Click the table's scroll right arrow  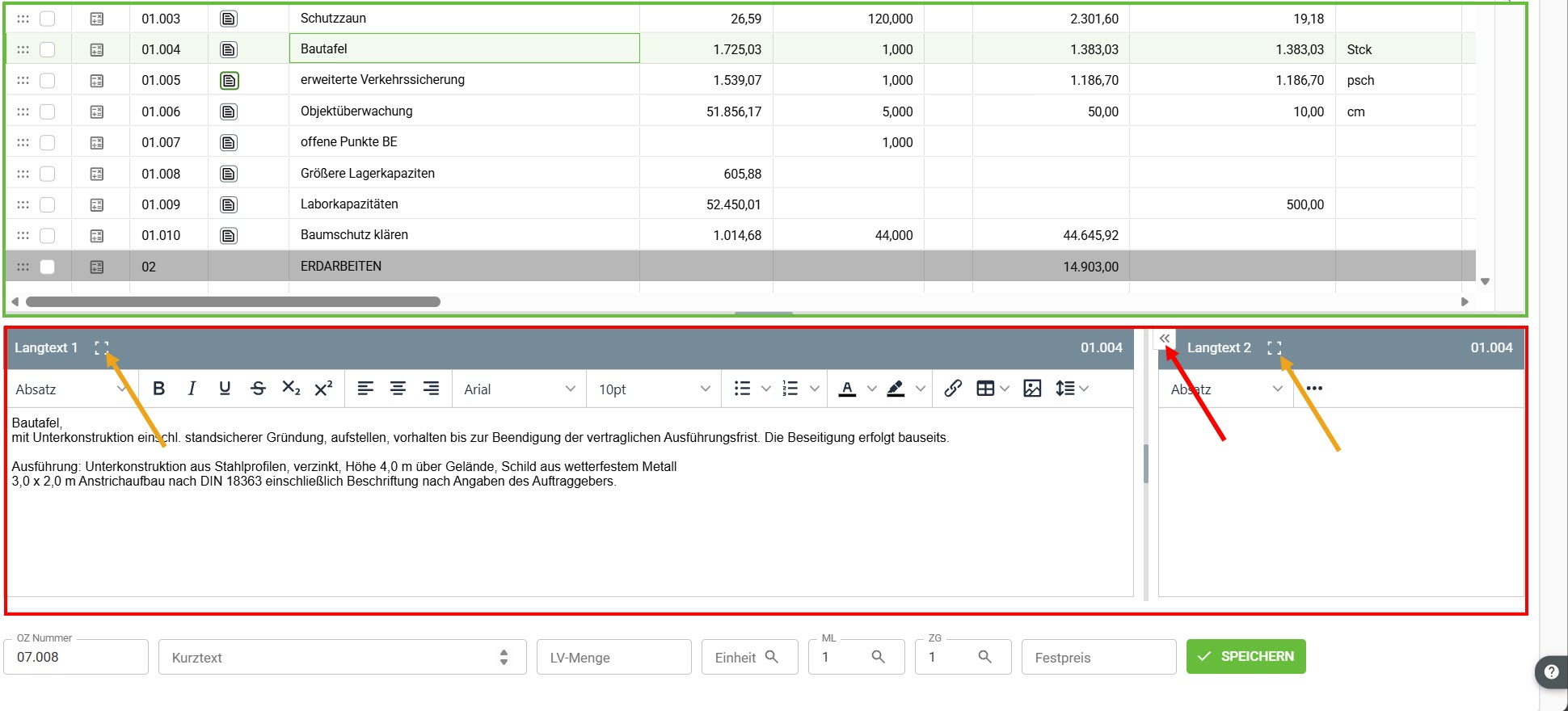click(1465, 301)
